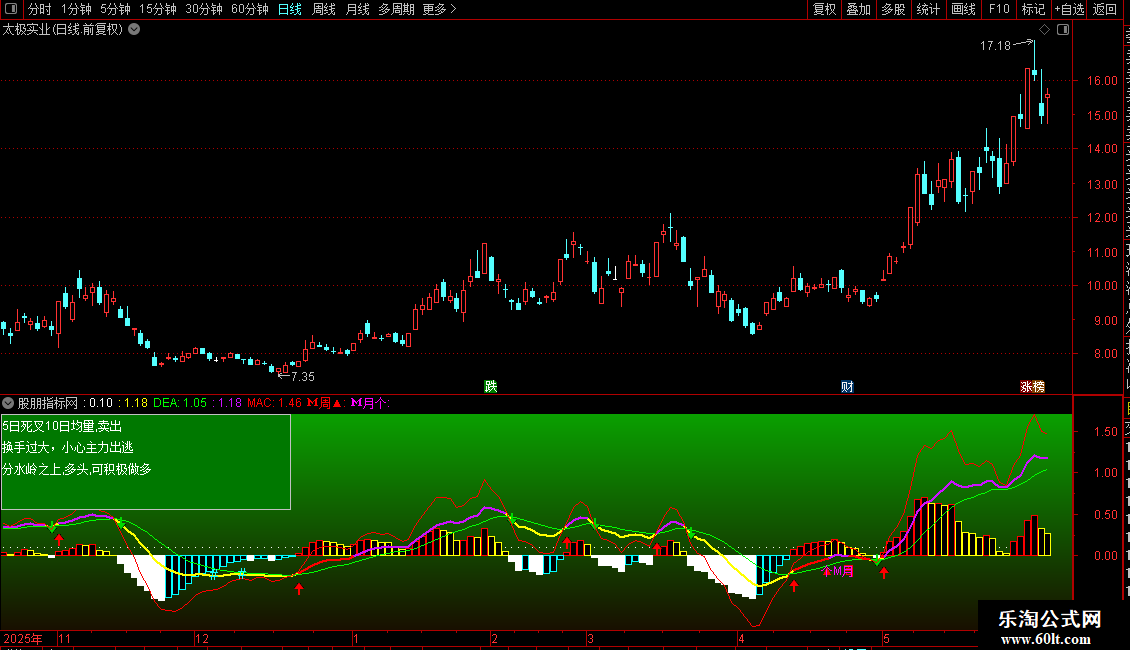
Task: Click the 叠加 overlay button
Action: coord(858,9)
